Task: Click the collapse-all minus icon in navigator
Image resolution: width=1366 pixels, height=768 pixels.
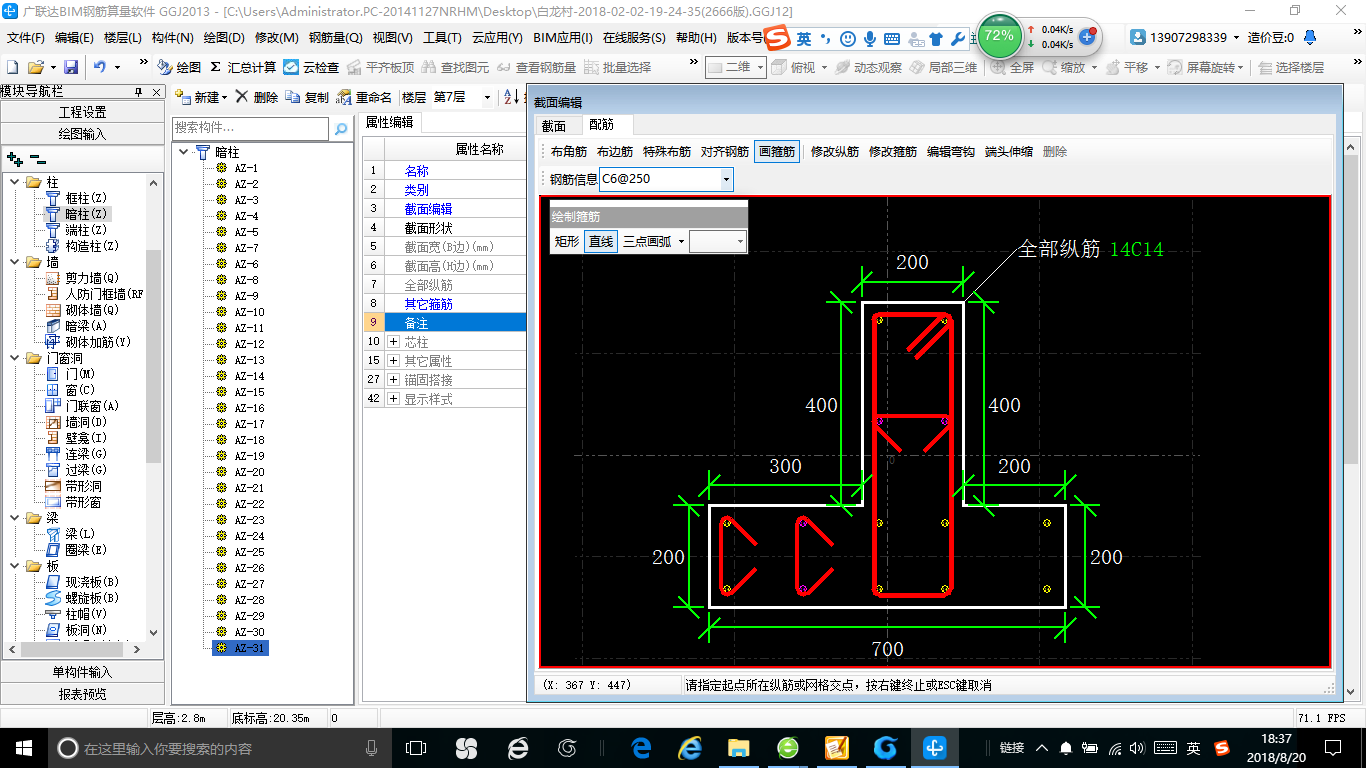Action: coord(38,159)
